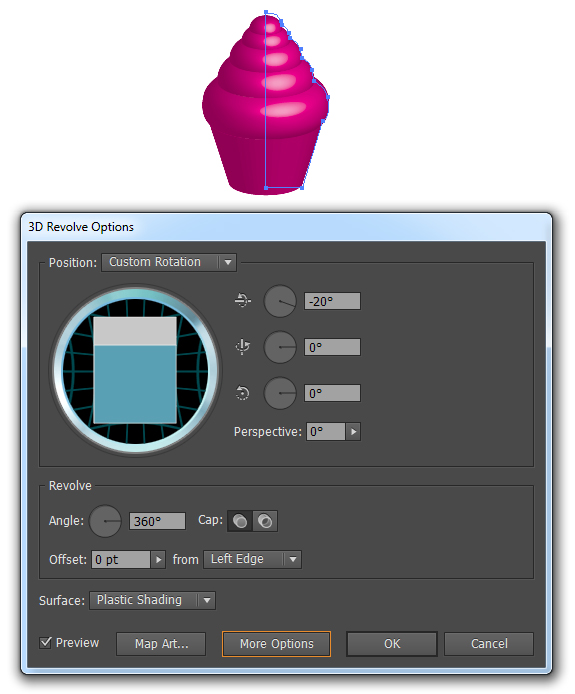The height and width of the screenshot is (694, 575).
Task: Select the solid cap appearance icon
Action: [x=240, y=521]
